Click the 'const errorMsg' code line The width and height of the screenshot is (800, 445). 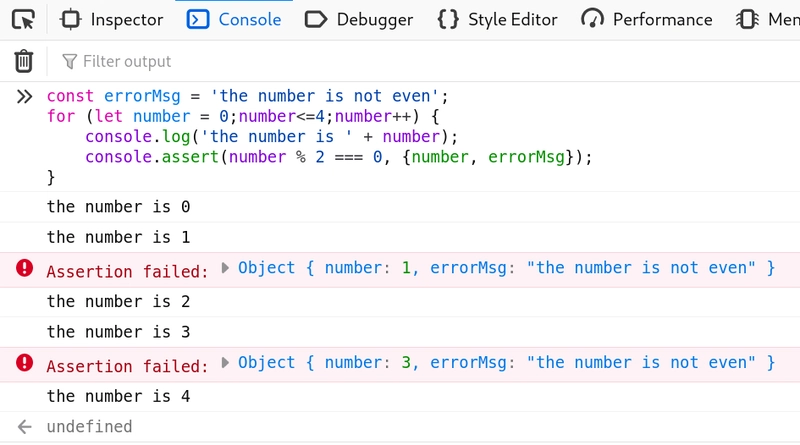coord(247,96)
